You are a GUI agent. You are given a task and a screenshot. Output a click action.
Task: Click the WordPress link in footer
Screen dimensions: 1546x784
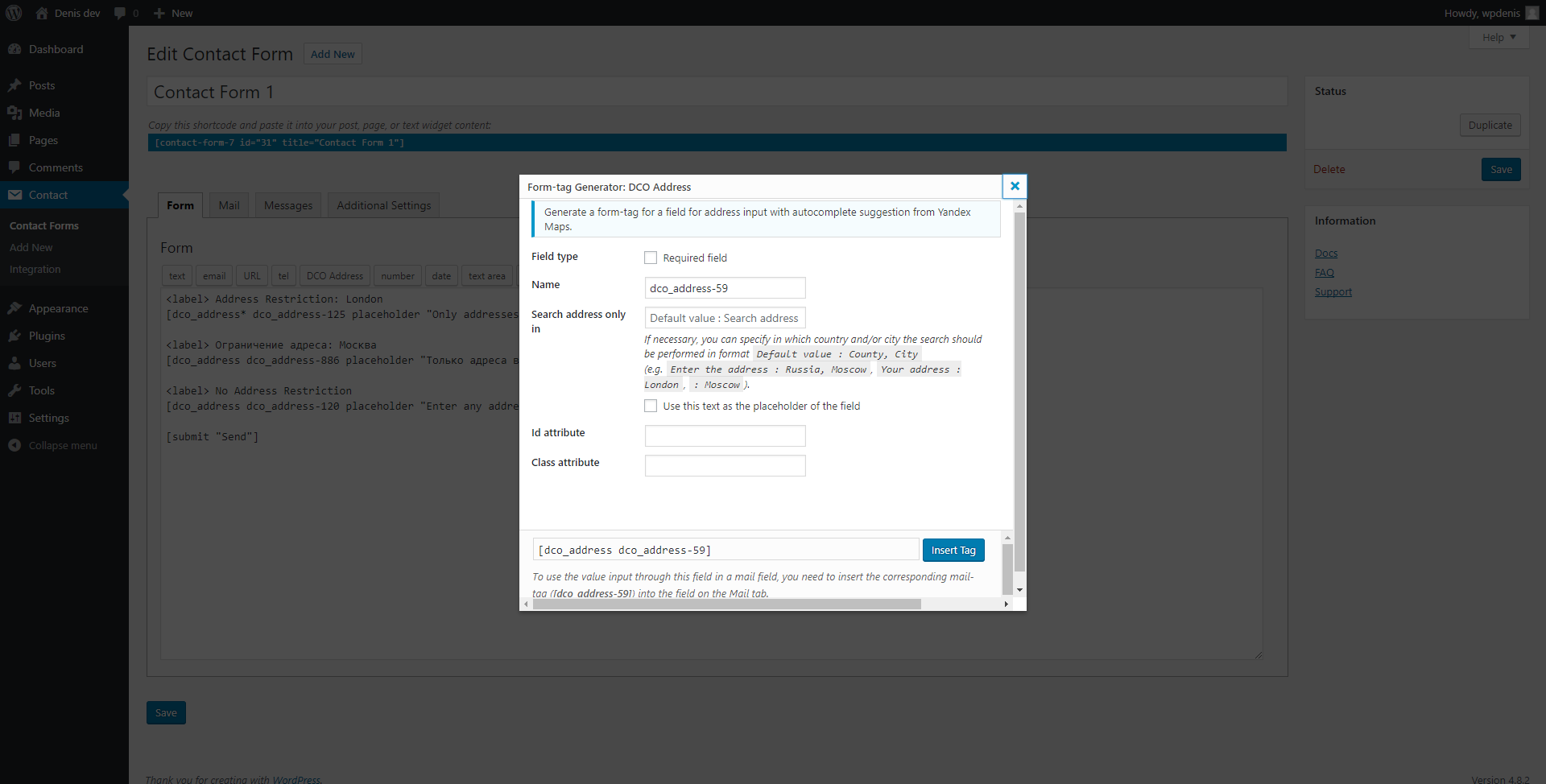(x=296, y=779)
